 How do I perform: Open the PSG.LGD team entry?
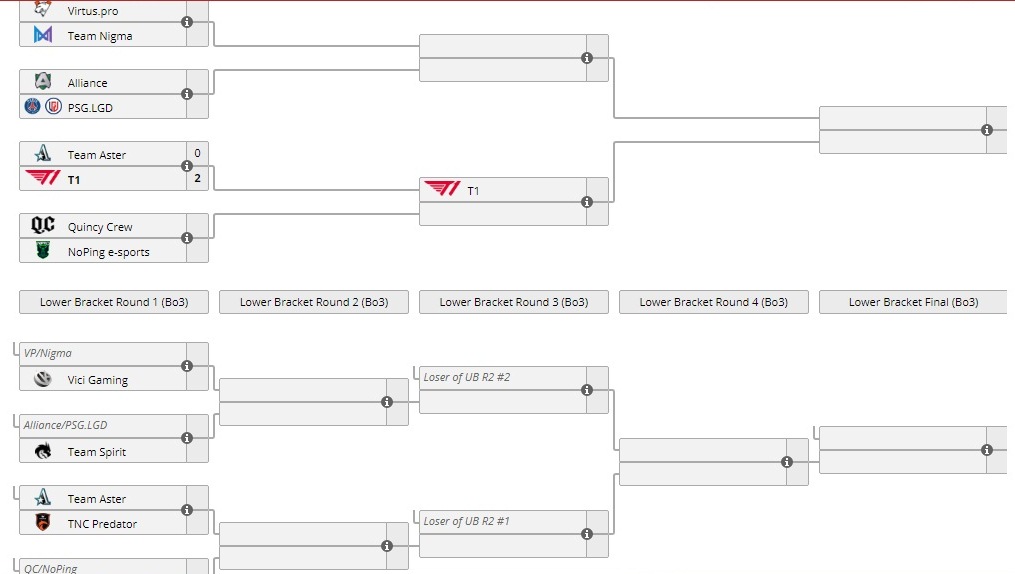click(90, 107)
